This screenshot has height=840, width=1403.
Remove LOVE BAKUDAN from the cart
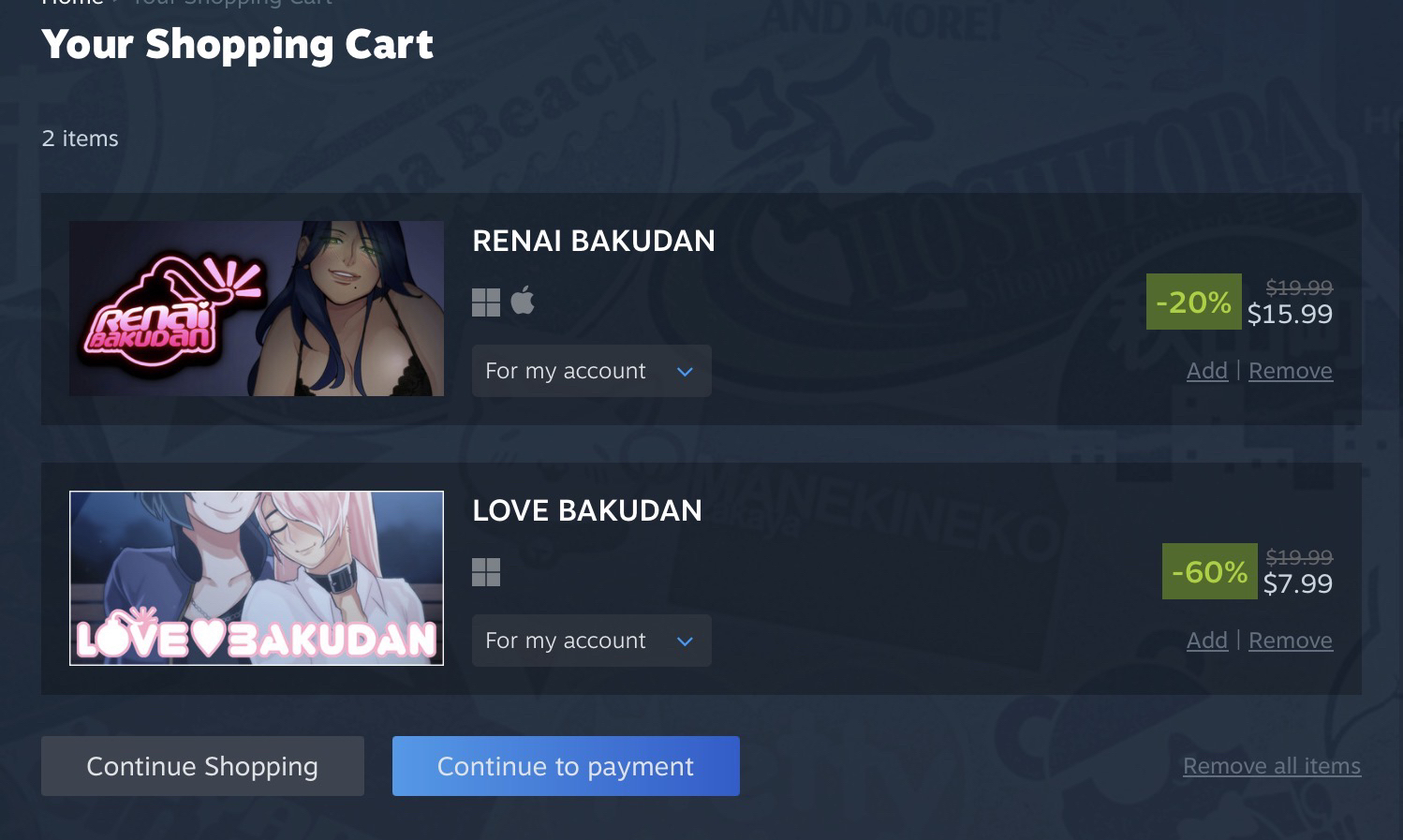[1291, 641]
